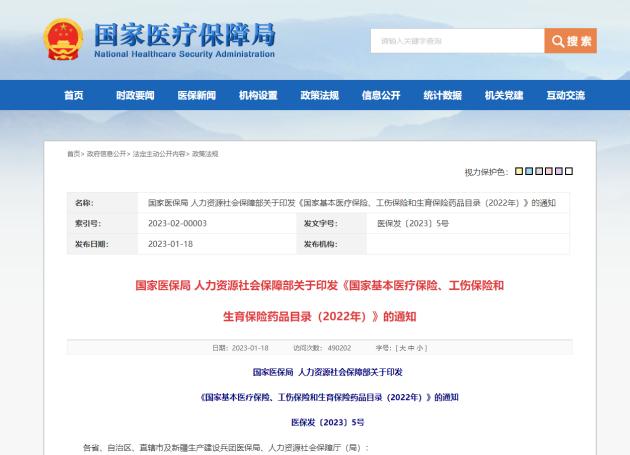This screenshot has height=455, width=630.
Task: Click the national emblem logo
Action: 63,39
